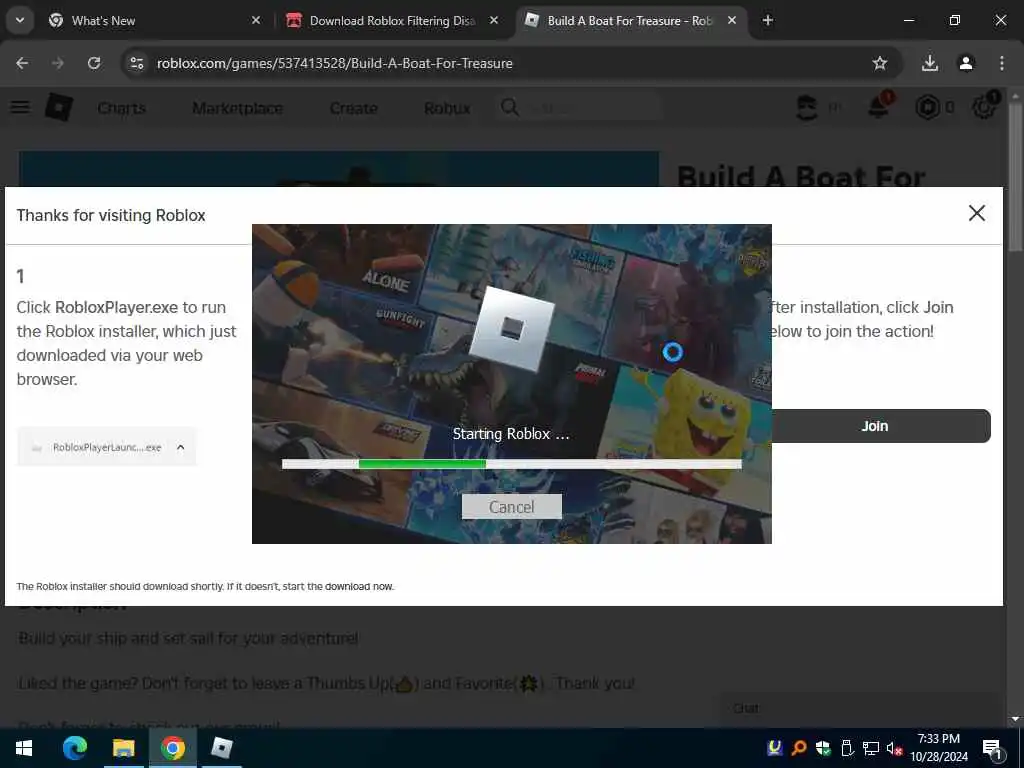Click 'start the download now' link
This screenshot has width=1024, height=768.
338,586
